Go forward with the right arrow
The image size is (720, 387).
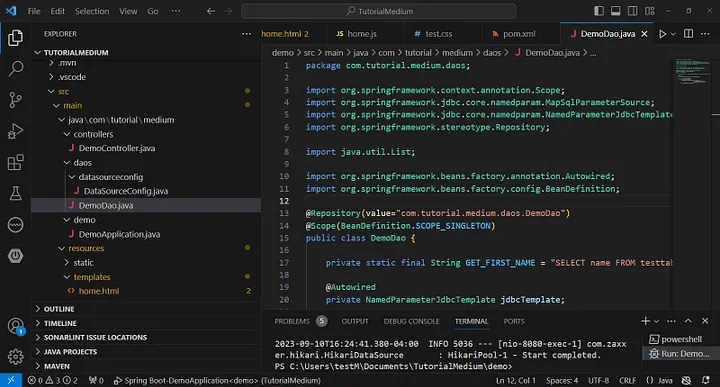[x=228, y=11]
